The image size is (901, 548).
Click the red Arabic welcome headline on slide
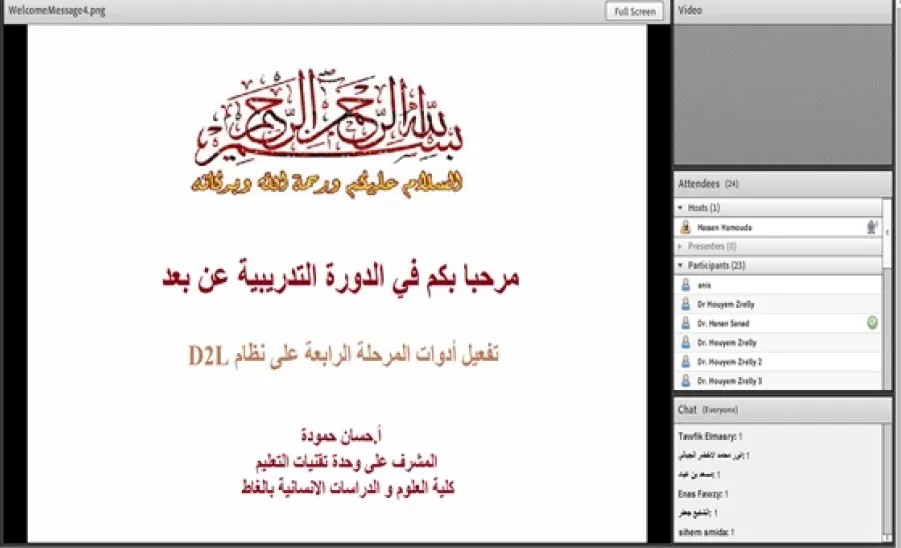[341, 277]
